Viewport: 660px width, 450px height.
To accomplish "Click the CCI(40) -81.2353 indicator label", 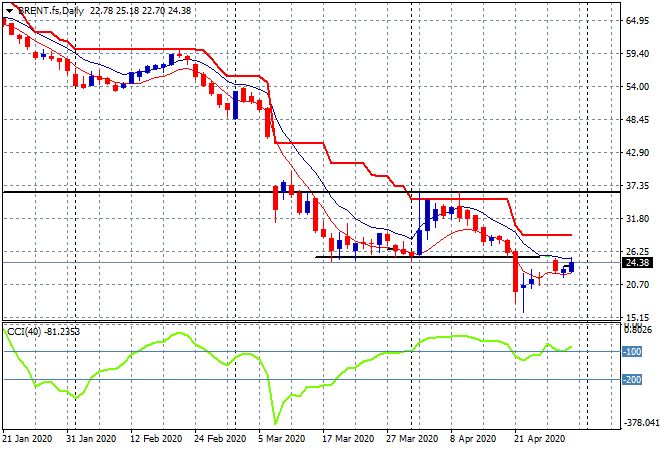I will 43,332.
